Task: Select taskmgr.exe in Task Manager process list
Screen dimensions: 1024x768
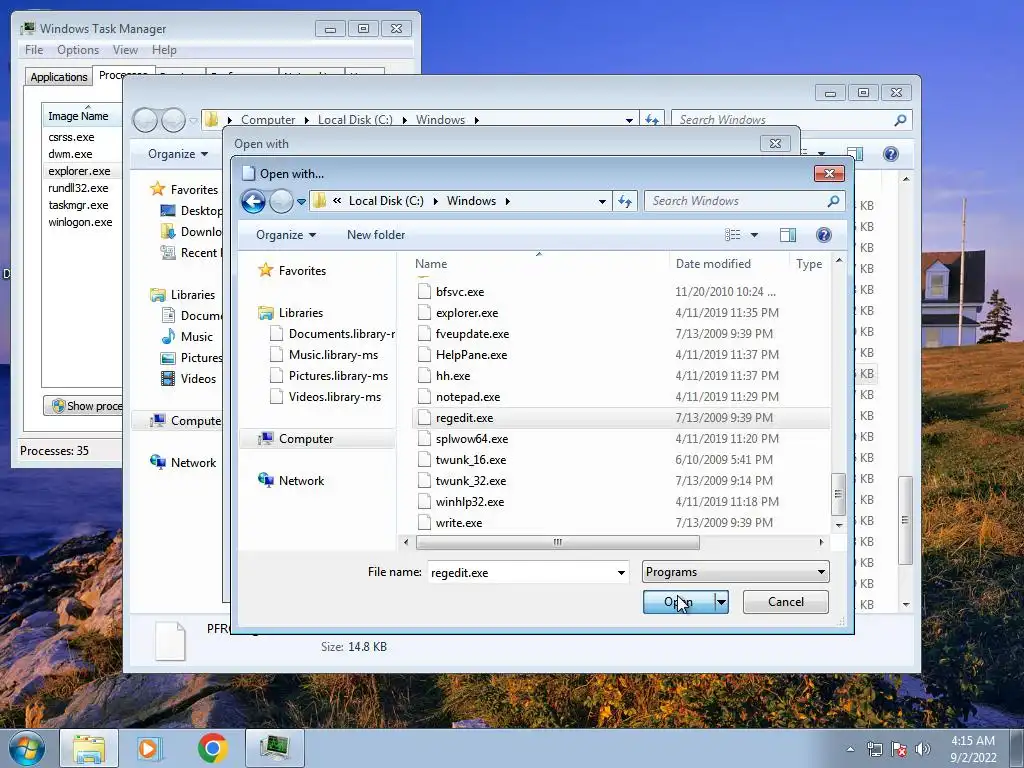Action: tap(78, 205)
